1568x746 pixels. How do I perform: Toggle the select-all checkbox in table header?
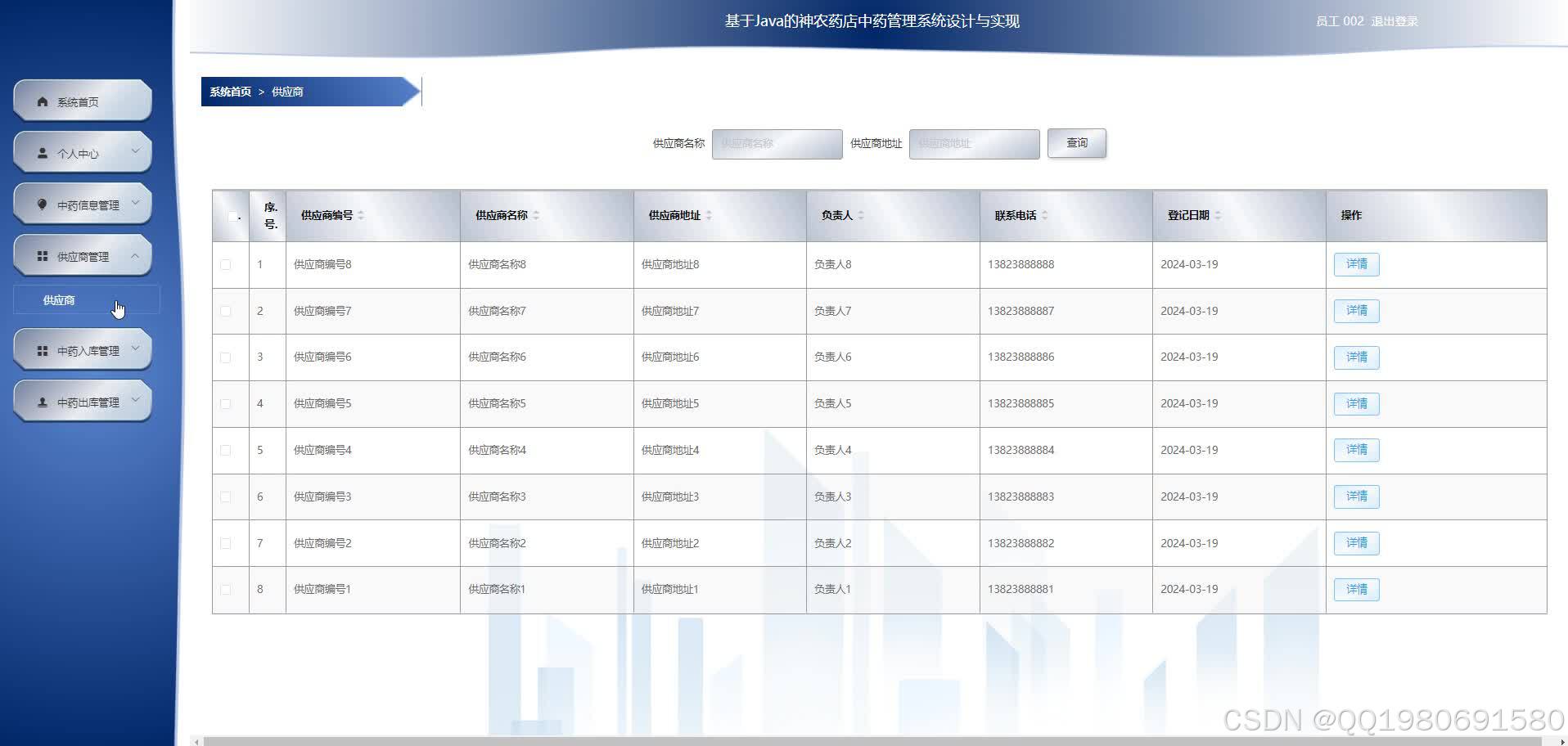point(232,216)
